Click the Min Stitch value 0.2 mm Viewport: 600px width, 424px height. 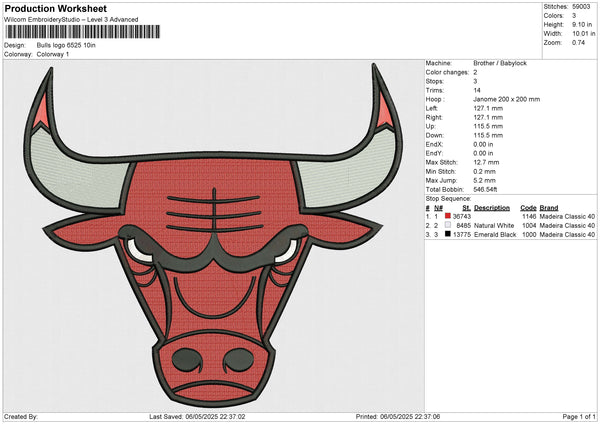pos(484,171)
